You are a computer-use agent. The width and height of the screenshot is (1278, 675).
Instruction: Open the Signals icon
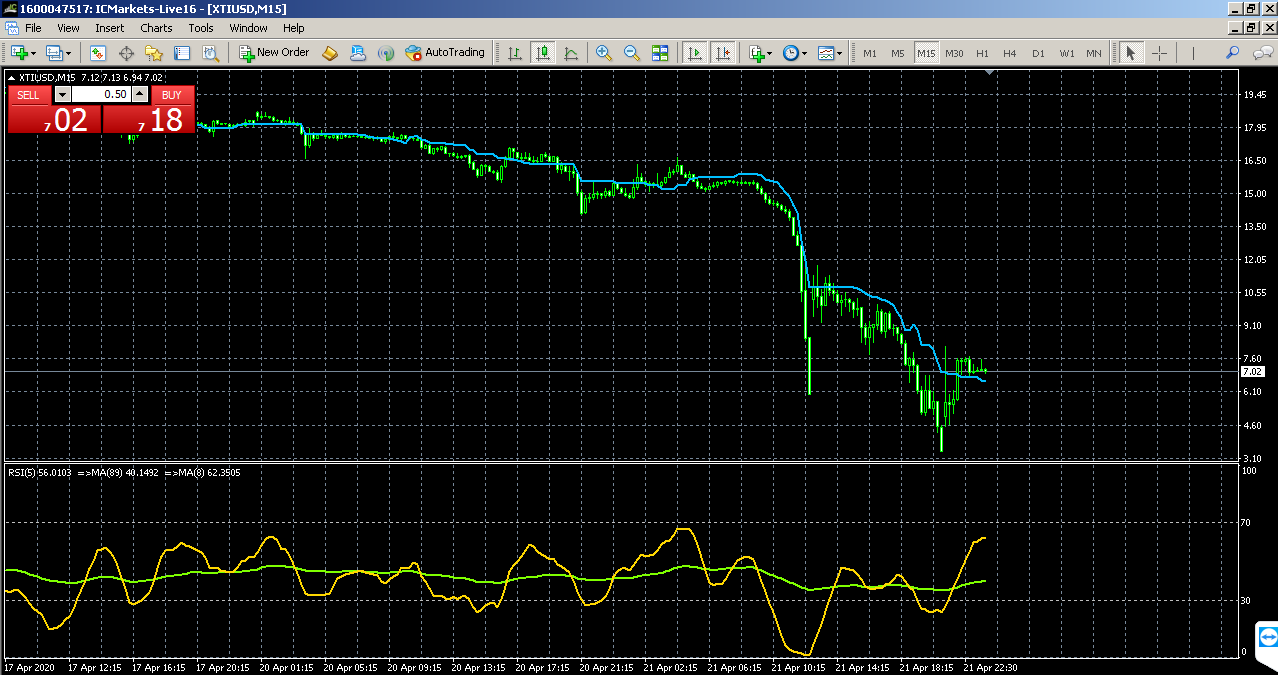tap(386, 53)
